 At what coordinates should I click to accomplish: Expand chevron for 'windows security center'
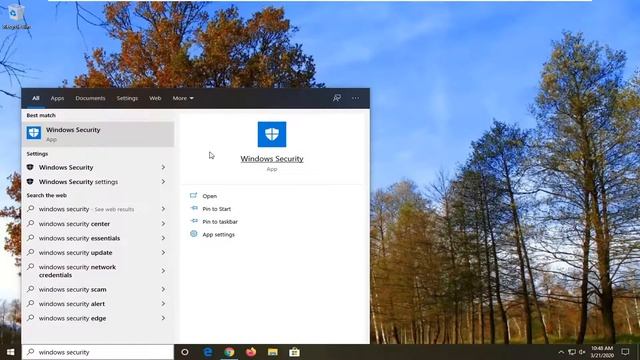point(163,224)
